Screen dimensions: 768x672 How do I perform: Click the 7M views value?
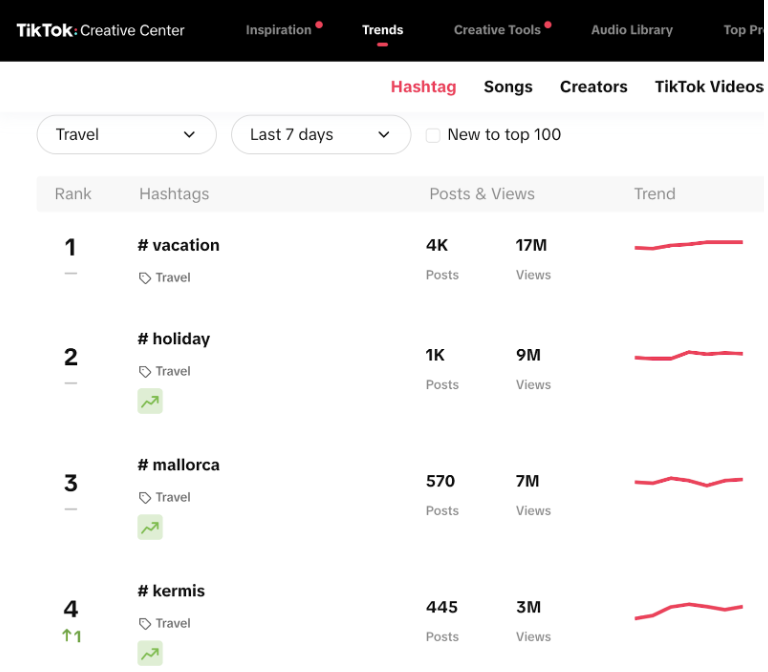pyautogui.click(x=527, y=481)
